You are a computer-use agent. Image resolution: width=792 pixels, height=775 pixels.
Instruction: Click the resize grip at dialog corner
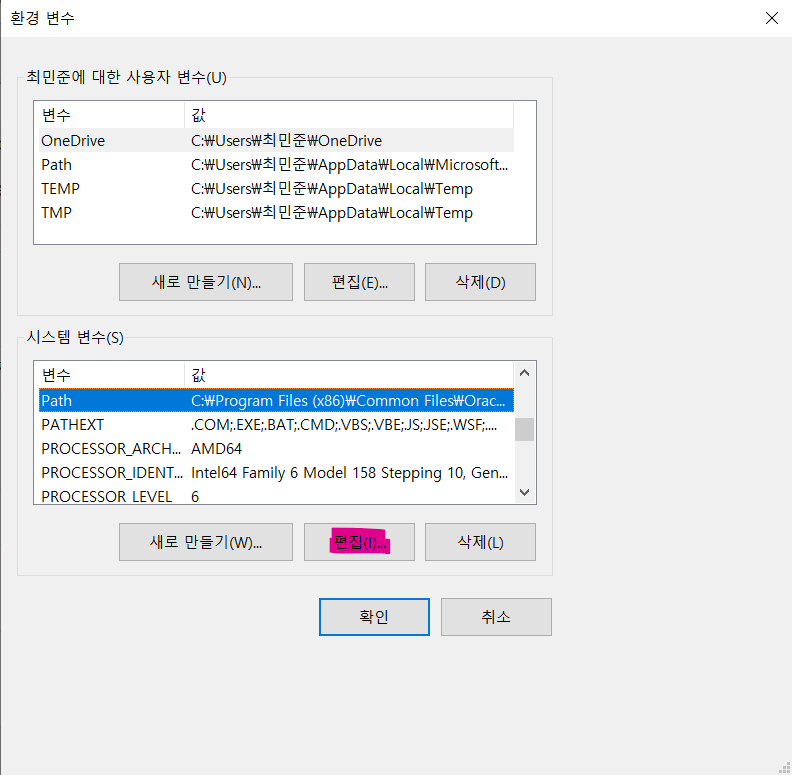click(x=785, y=768)
